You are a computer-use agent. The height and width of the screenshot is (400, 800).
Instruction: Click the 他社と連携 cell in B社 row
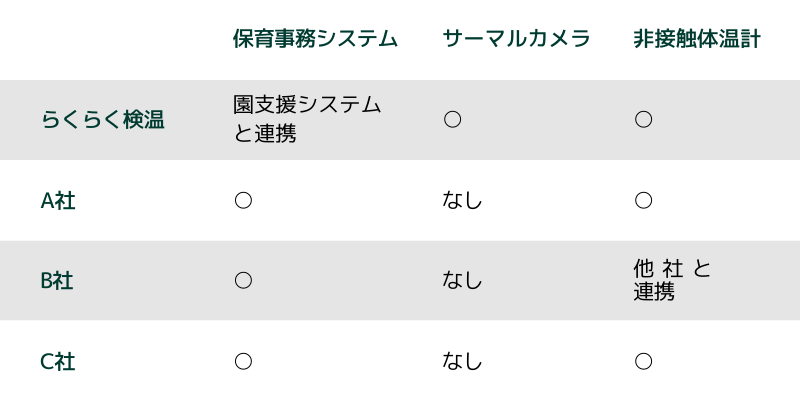[672, 280]
